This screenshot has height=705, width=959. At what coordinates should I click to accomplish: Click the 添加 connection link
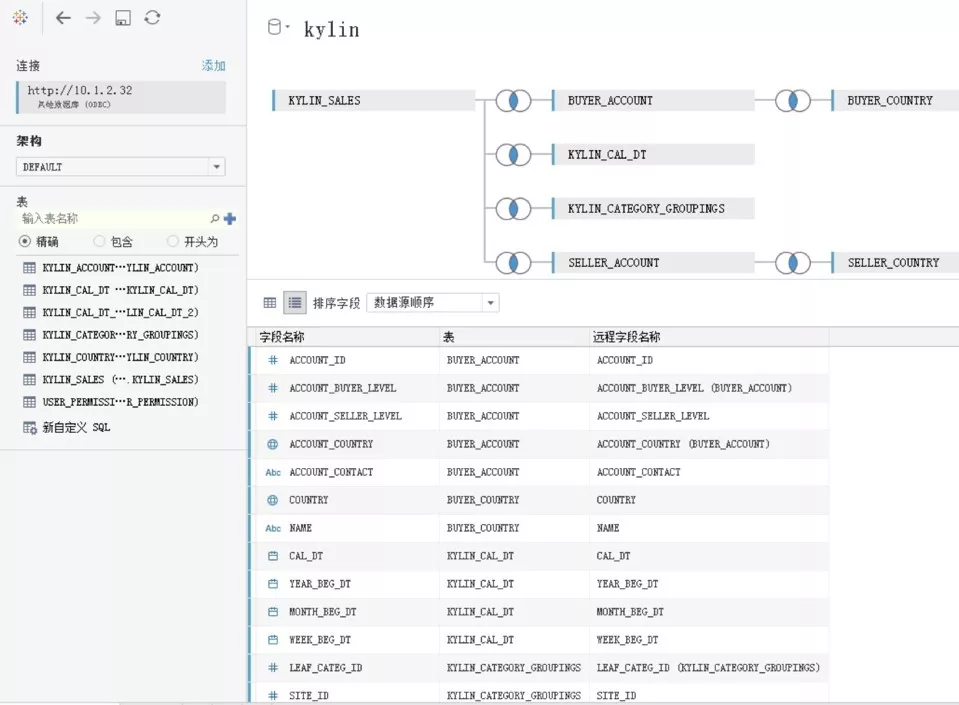(213, 65)
